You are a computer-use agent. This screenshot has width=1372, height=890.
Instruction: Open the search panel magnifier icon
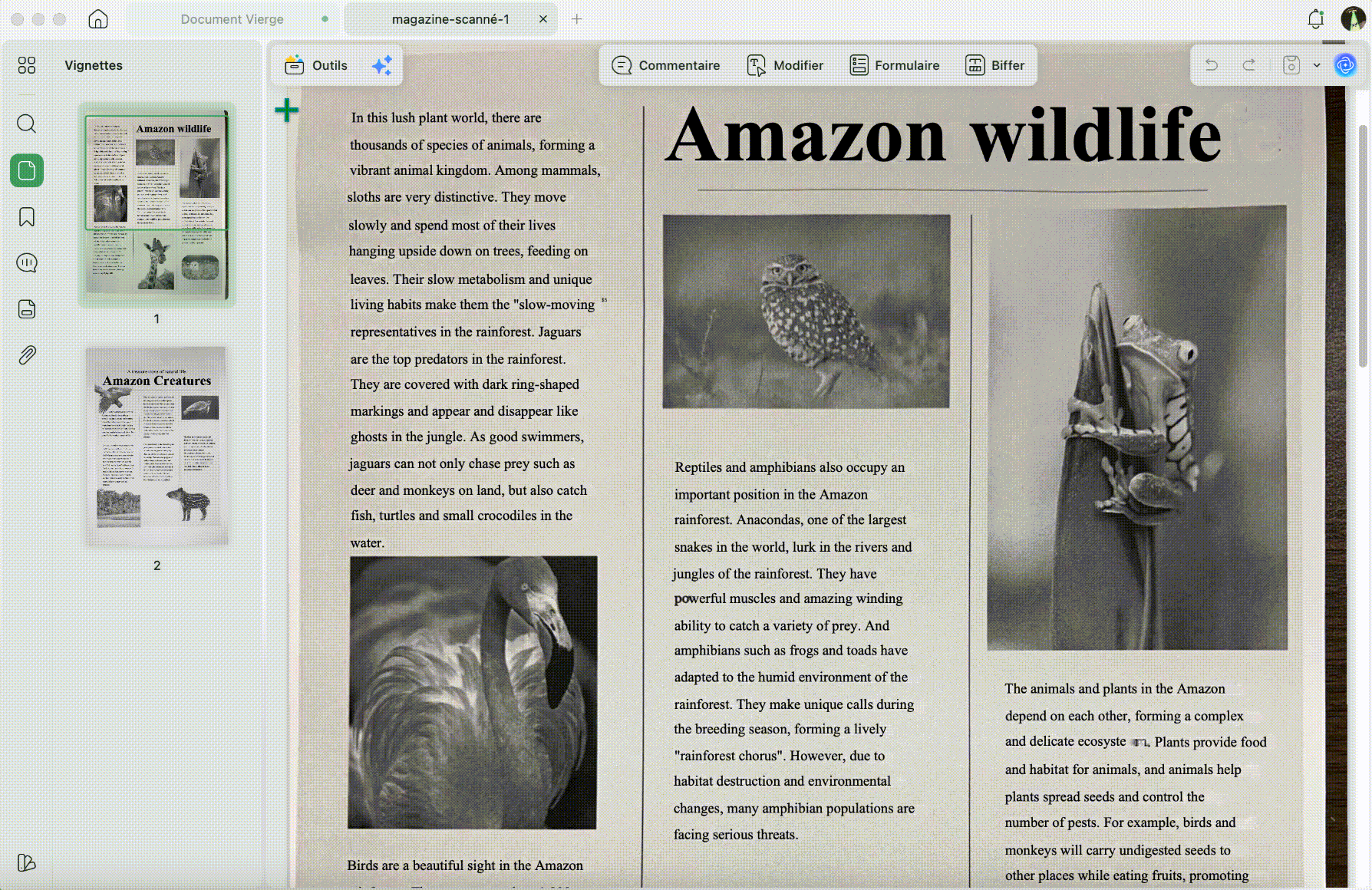click(27, 124)
